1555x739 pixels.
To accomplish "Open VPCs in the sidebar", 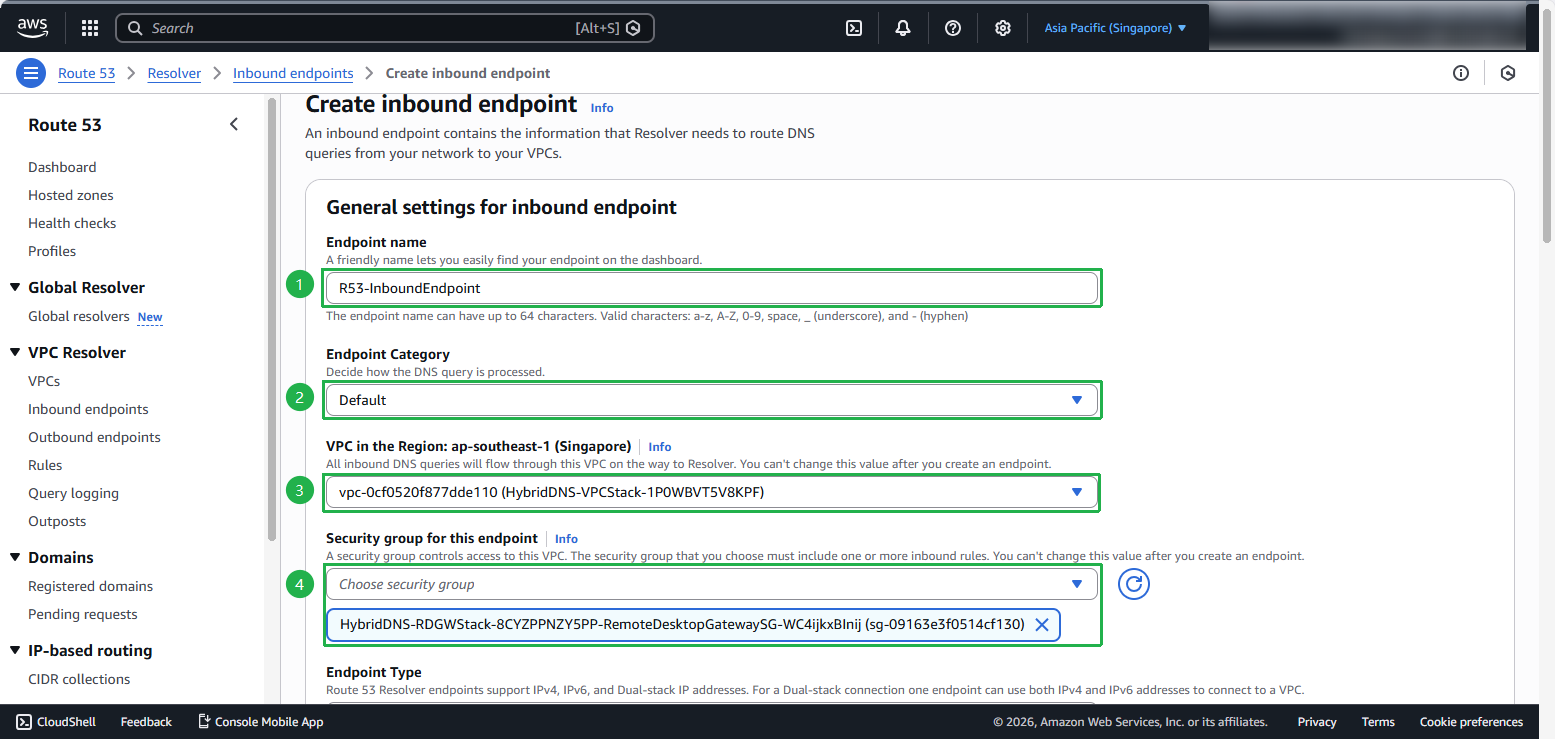I will tap(44, 381).
